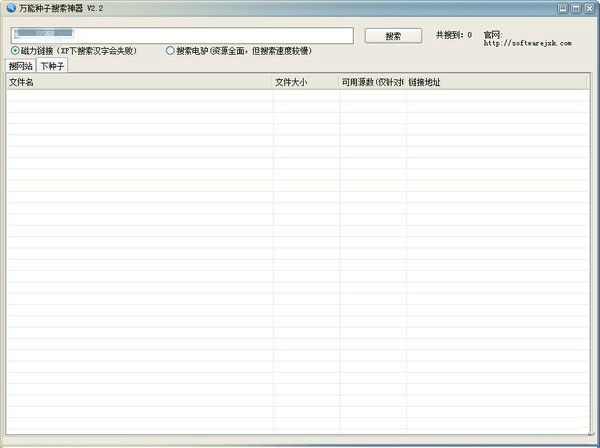Viewport: 600px width, 448px height.
Task: Click the 共搜到: 0 result count text
Action: click(454, 35)
